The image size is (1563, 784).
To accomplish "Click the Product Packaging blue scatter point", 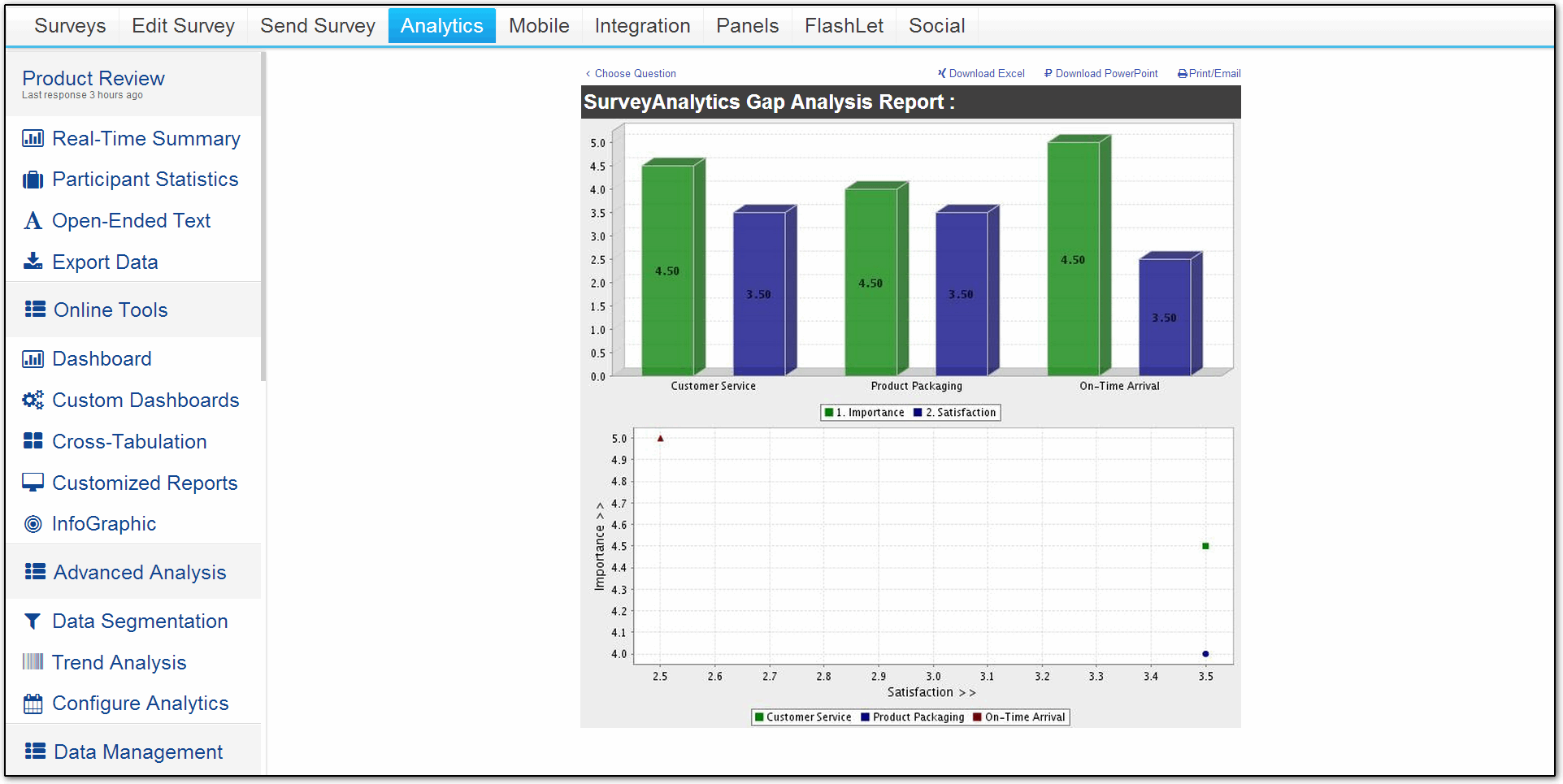I will click(x=1205, y=654).
